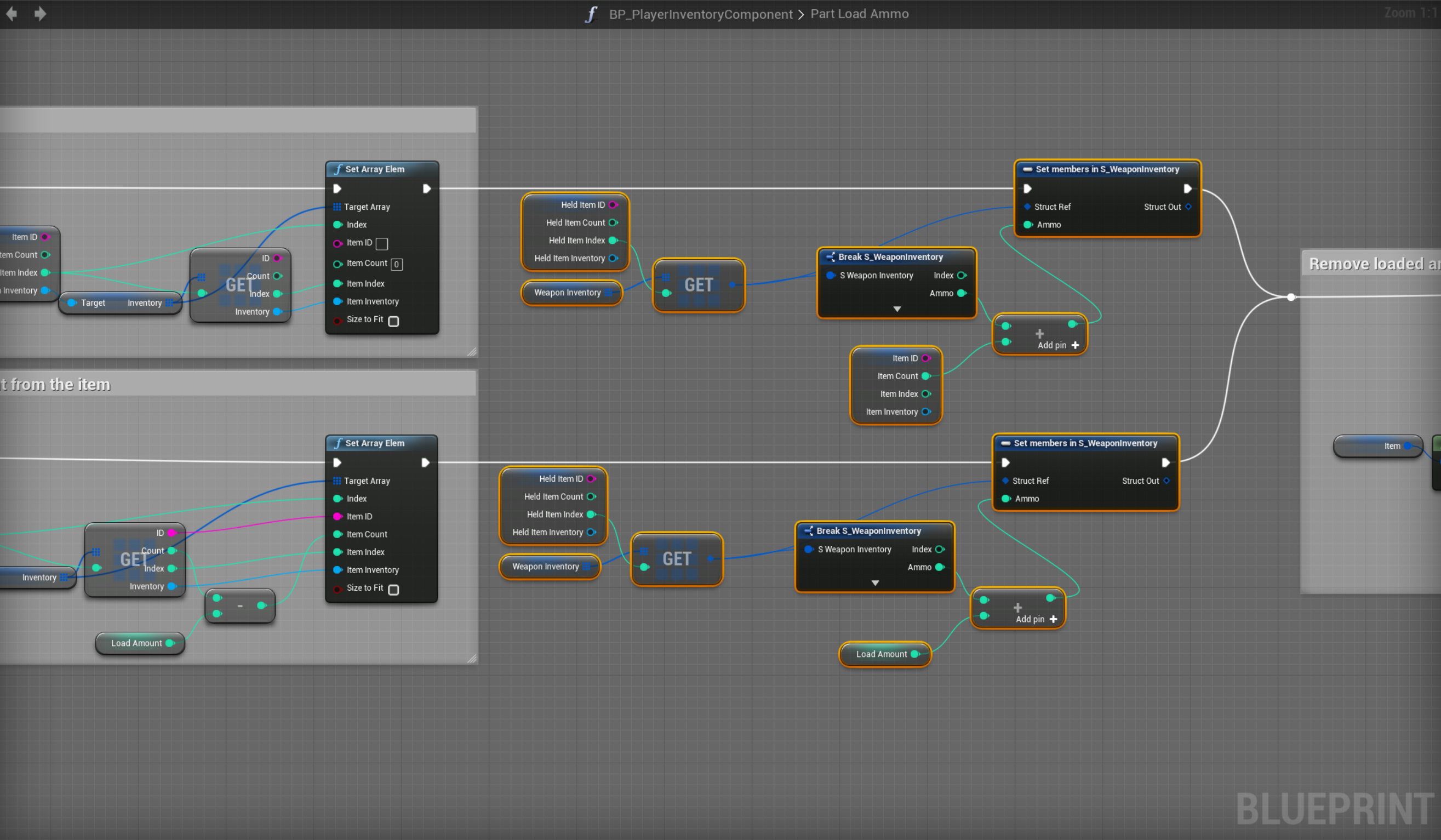Toggle the Item ID checkbox on Set Array Elem
This screenshot has height=840, width=1441.
[x=382, y=244]
